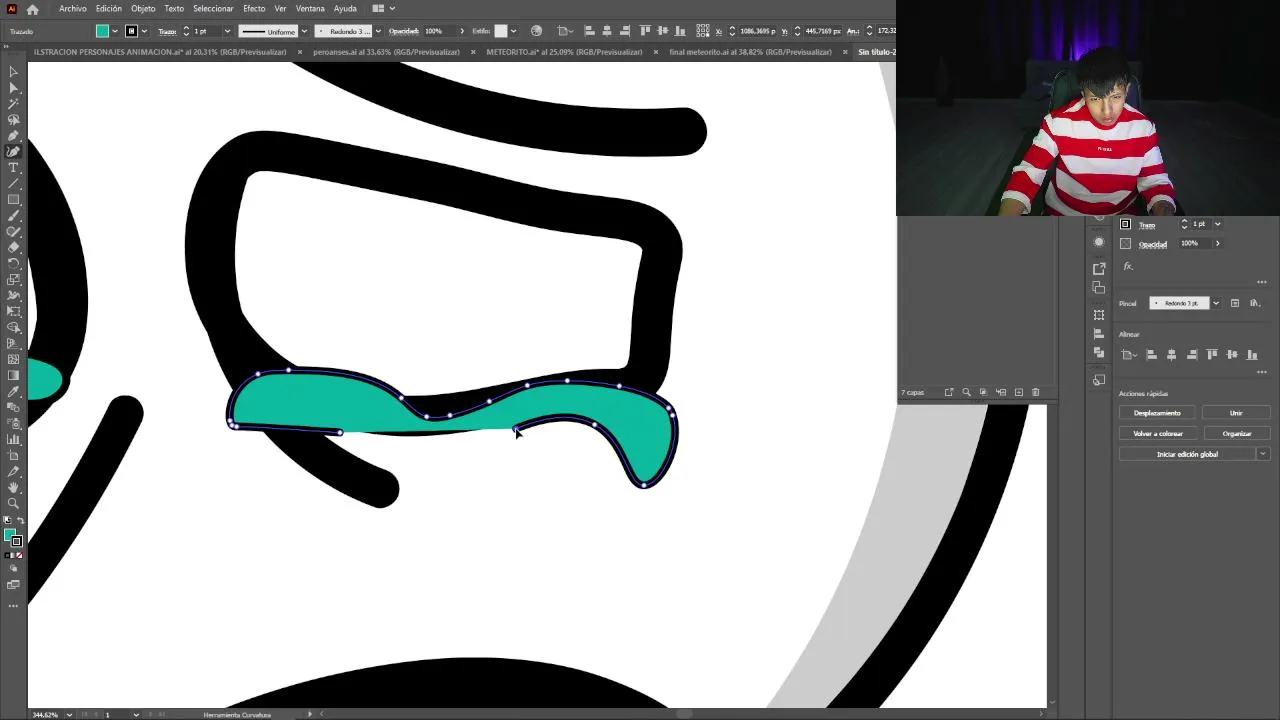
Task: Click Volver a colorear button
Action: point(1157,434)
